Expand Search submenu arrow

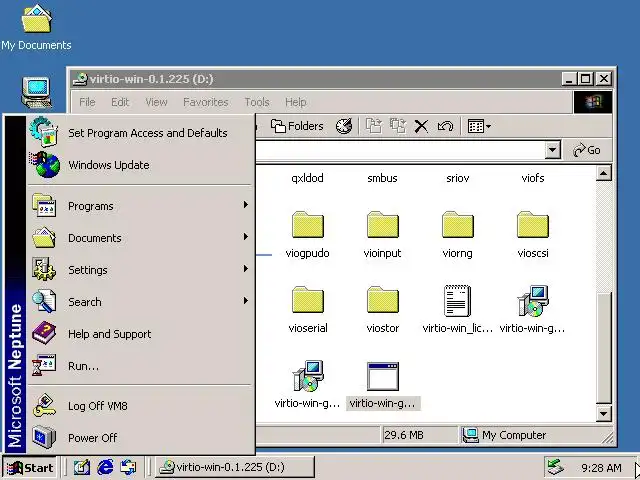tap(245, 301)
